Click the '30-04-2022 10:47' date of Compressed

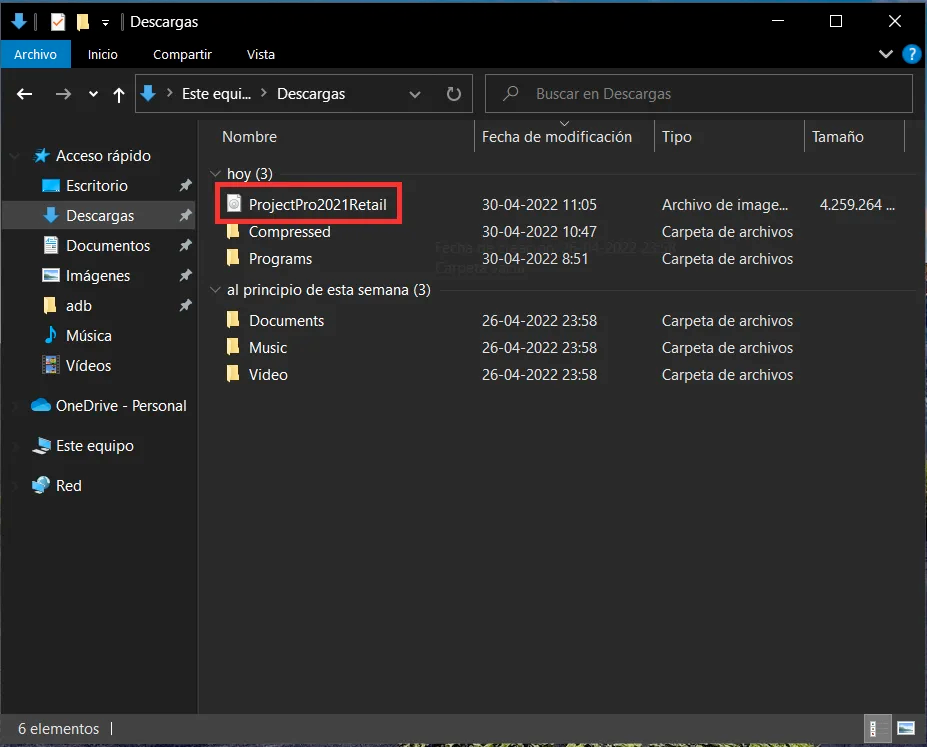[x=539, y=232]
